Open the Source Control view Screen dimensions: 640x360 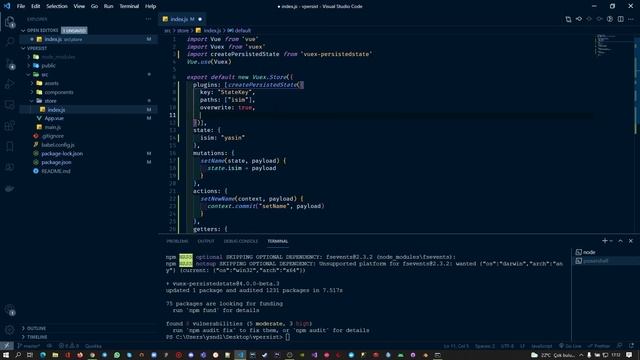tap(10, 64)
